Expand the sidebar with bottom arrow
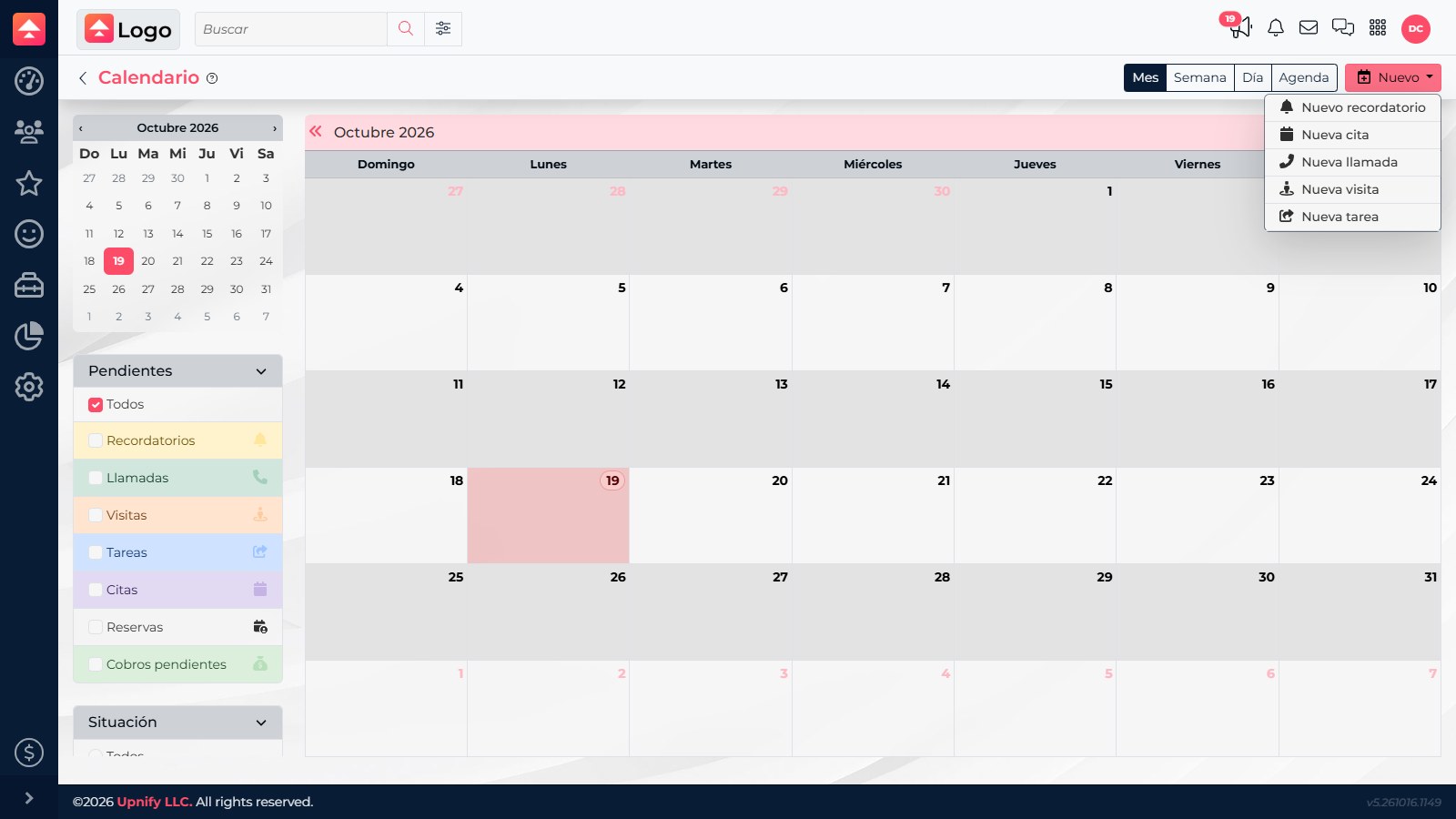The width and height of the screenshot is (1456, 819). (x=29, y=798)
